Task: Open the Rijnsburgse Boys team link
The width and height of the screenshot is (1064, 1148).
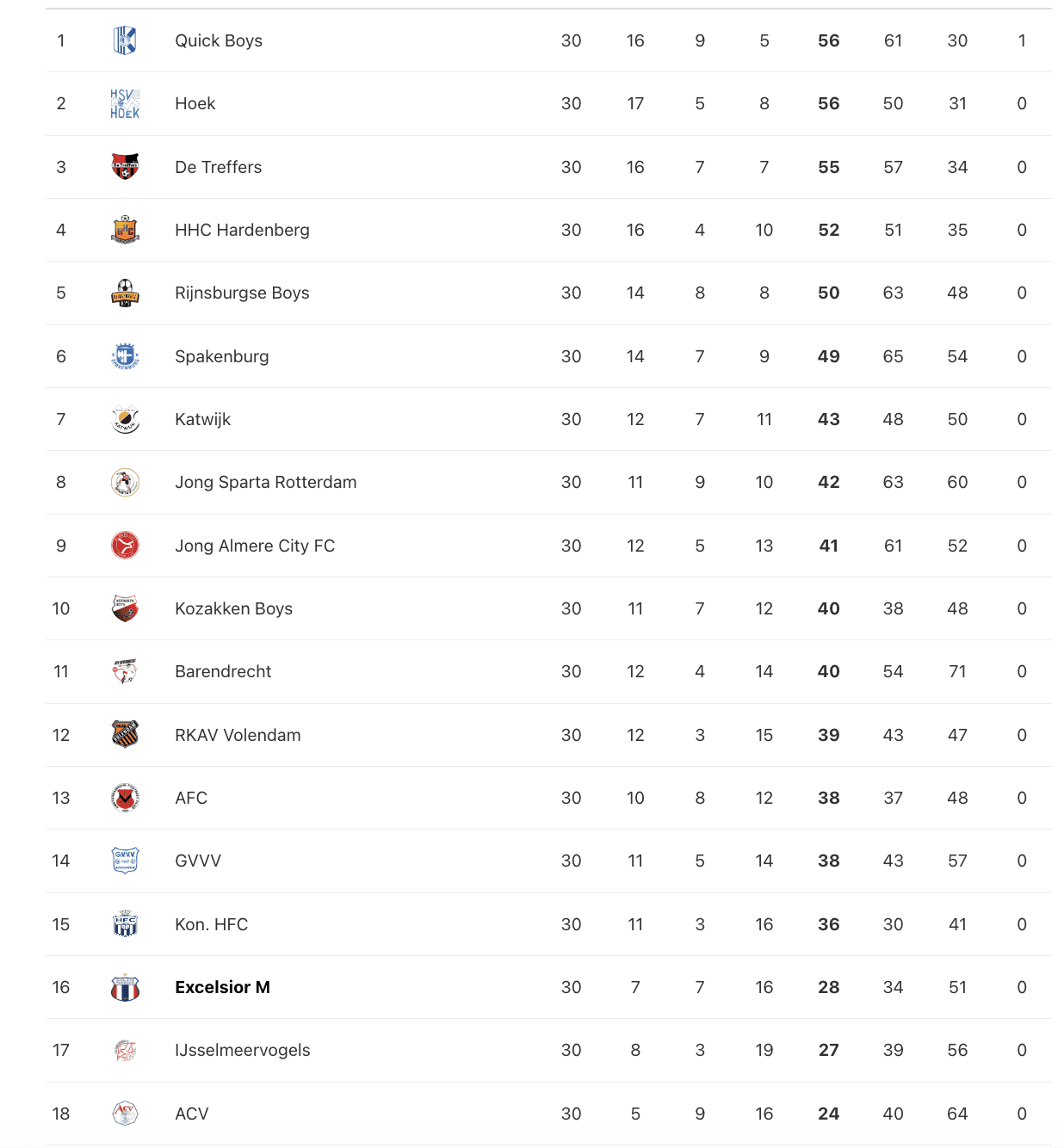Action: coord(242,293)
